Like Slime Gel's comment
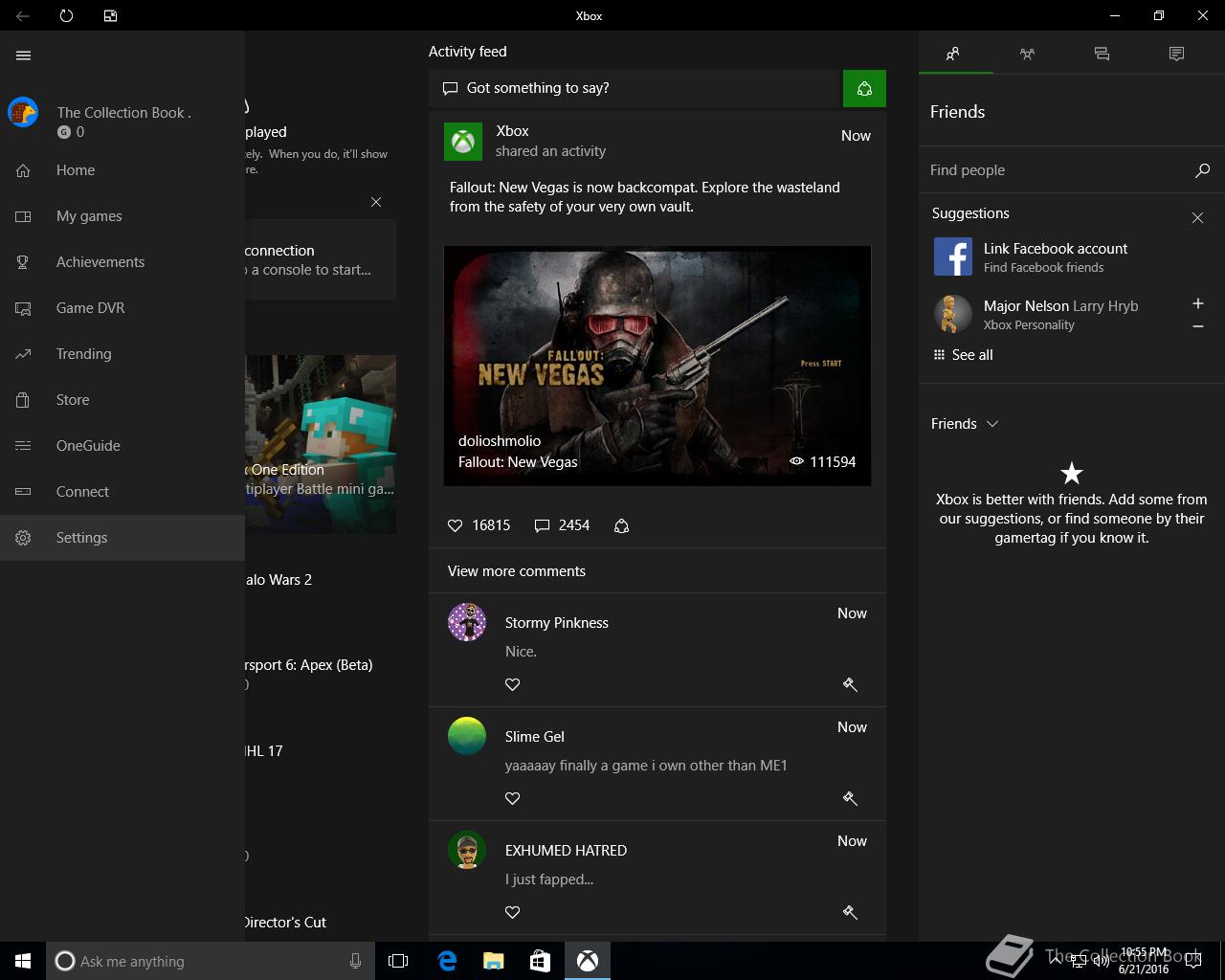Viewport: 1225px width, 980px height. pyautogui.click(x=513, y=798)
